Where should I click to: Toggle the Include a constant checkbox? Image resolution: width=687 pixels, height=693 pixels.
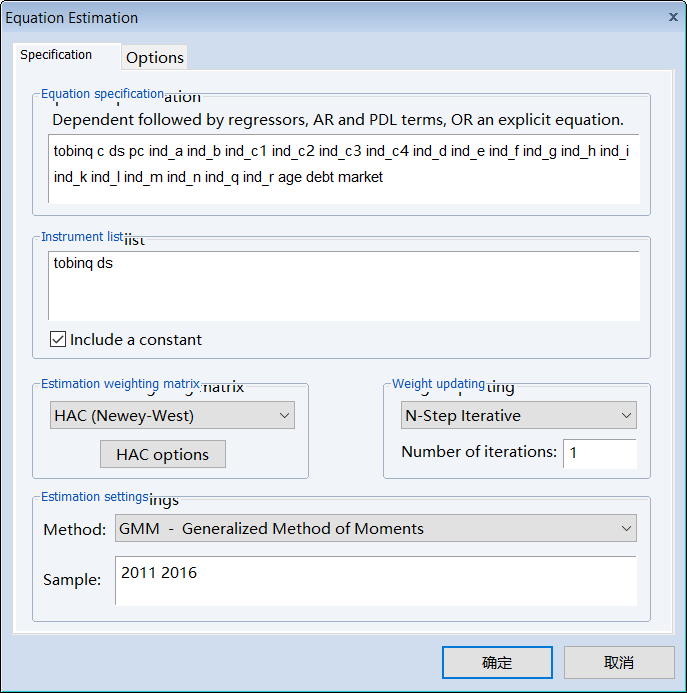tap(59, 340)
